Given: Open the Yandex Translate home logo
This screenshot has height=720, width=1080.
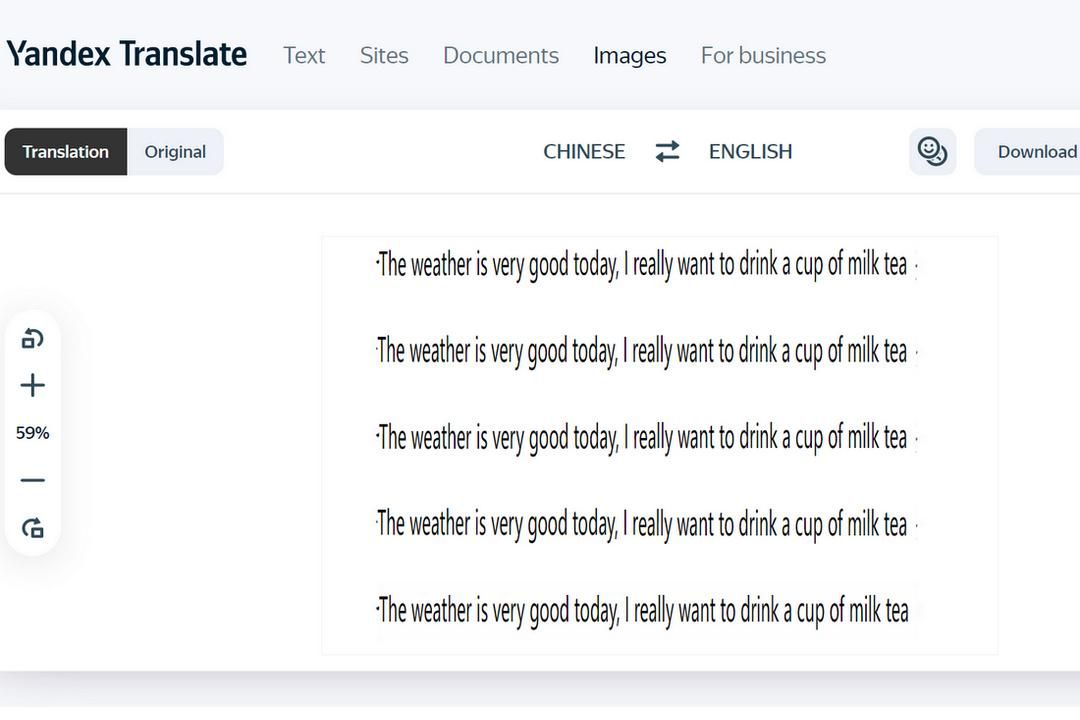Looking at the screenshot, I should [127, 54].
